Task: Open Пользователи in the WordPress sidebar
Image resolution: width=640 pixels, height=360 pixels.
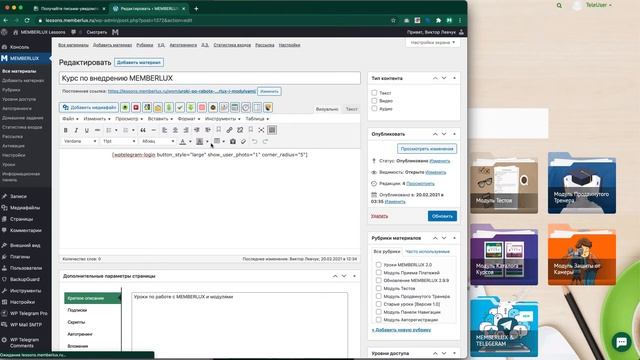Action: tap(25, 268)
